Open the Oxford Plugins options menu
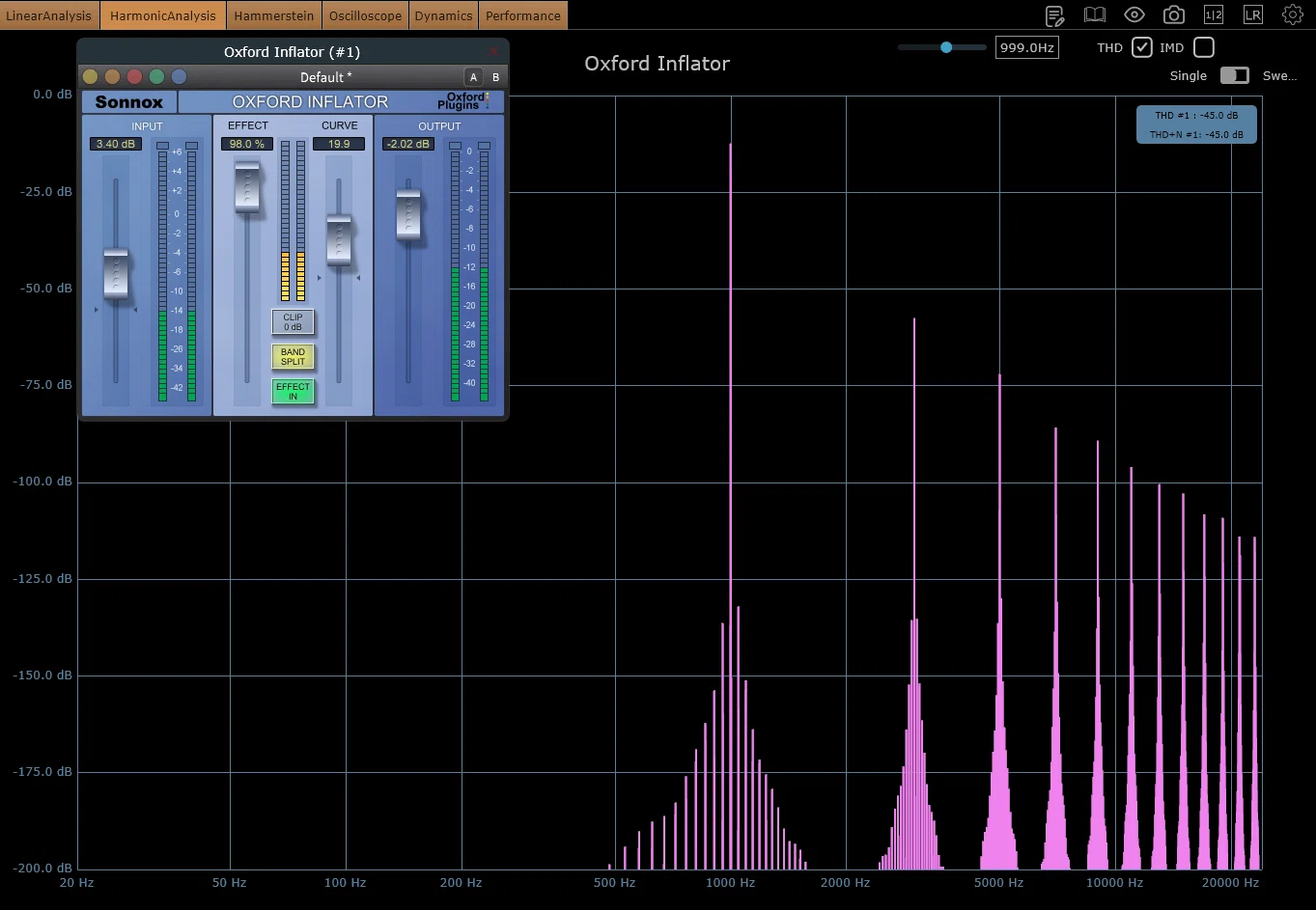This screenshot has height=910, width=1316. tap(464, 101)
